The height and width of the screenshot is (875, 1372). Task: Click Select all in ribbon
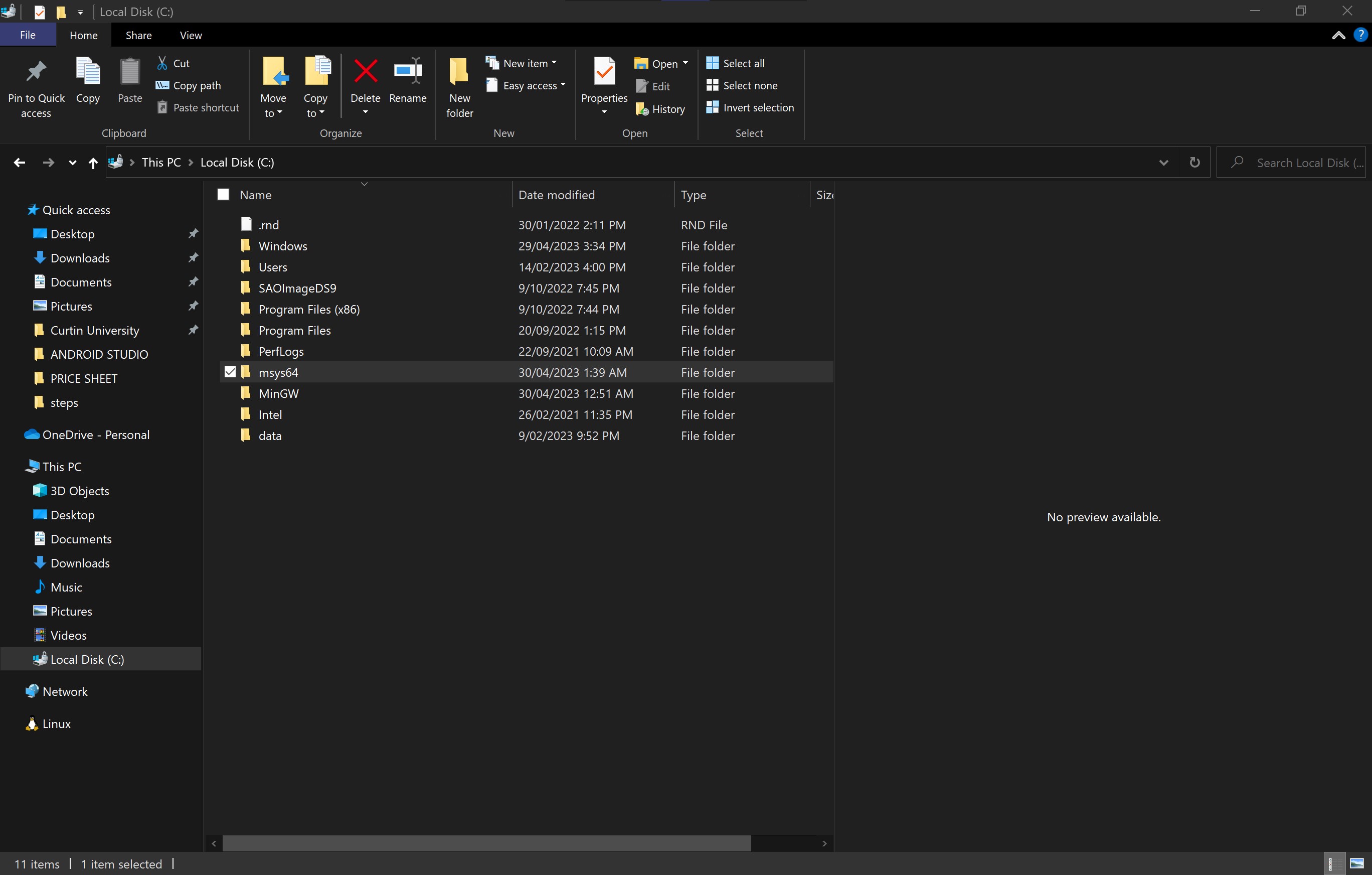pos(736,63)
